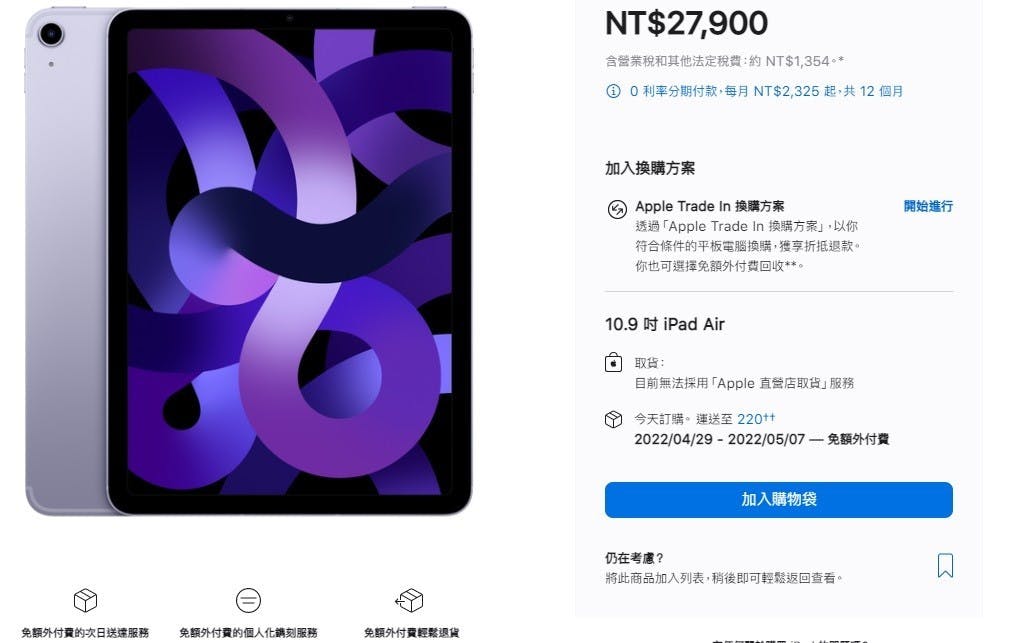Image resolution: width=1018 pixels, height=643 pixels.
Task: Start the Apple Trade In process link
Action: (928, 207)
